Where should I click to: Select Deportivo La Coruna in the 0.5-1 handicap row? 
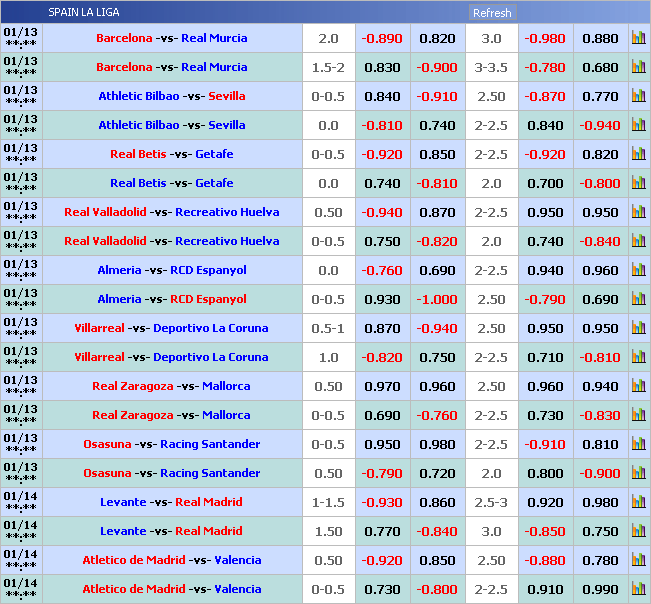(210, 328)
